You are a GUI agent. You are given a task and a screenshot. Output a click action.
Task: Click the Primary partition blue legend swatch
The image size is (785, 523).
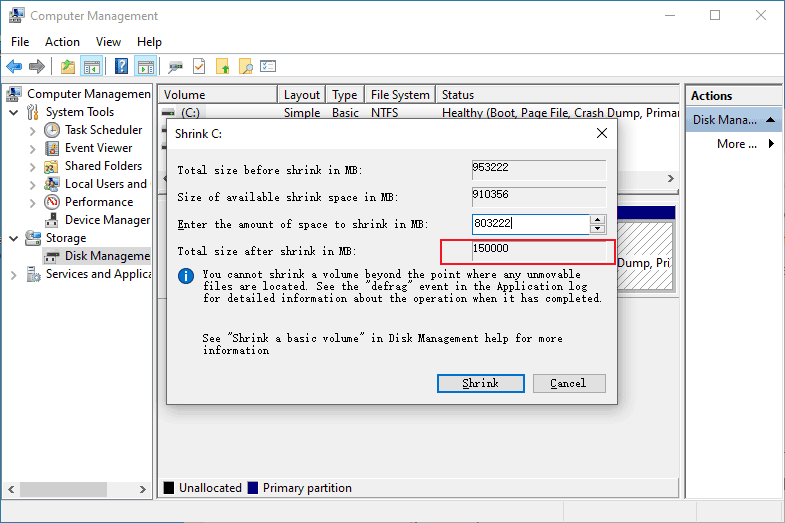253,487
